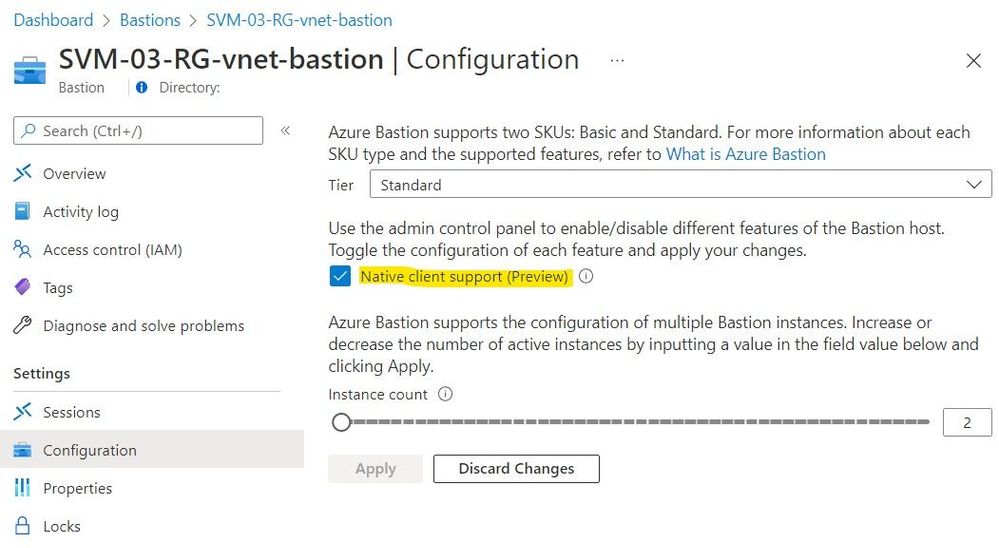Image resolution: width=999 pixels, height=548 pixels.
Task: Click the Search (Ctrl+/) box
Action: pos(138,131)
